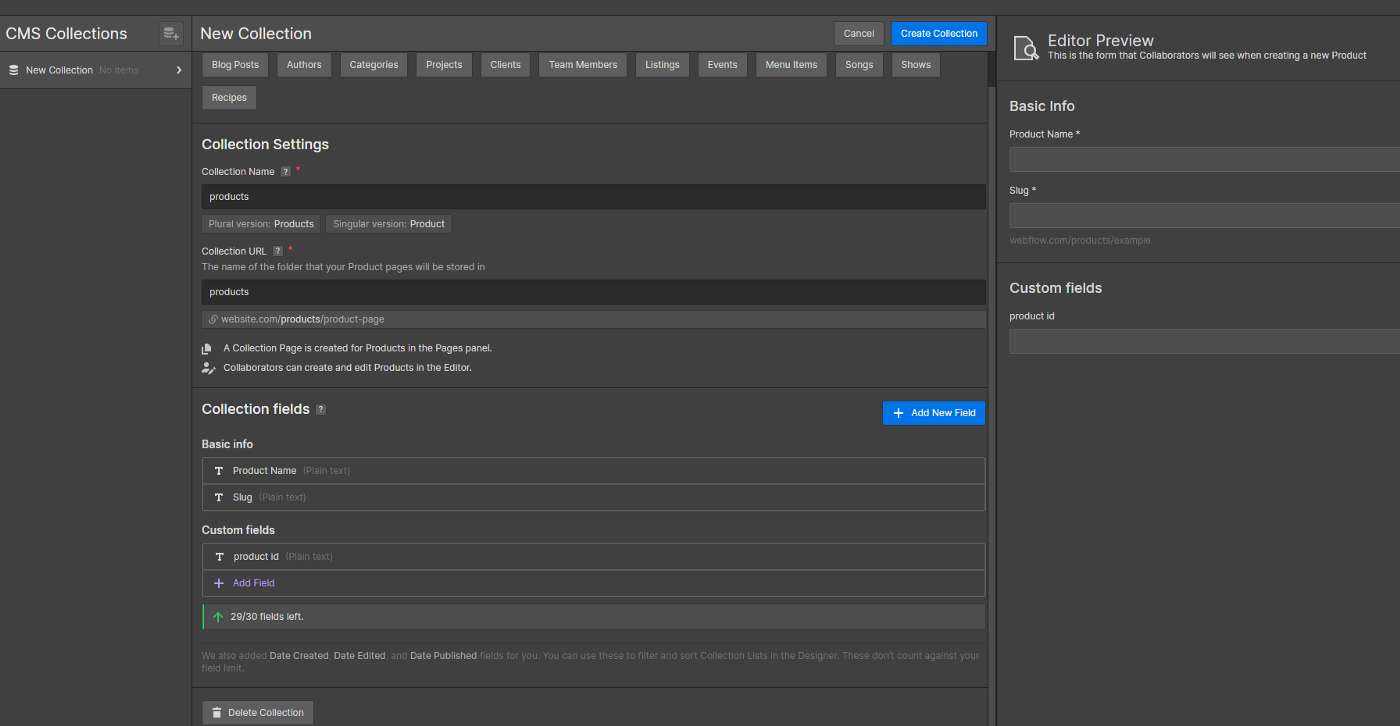1400x726 pixels.
Task: Click the Product Name preview input
Action: pos(1204,160)
